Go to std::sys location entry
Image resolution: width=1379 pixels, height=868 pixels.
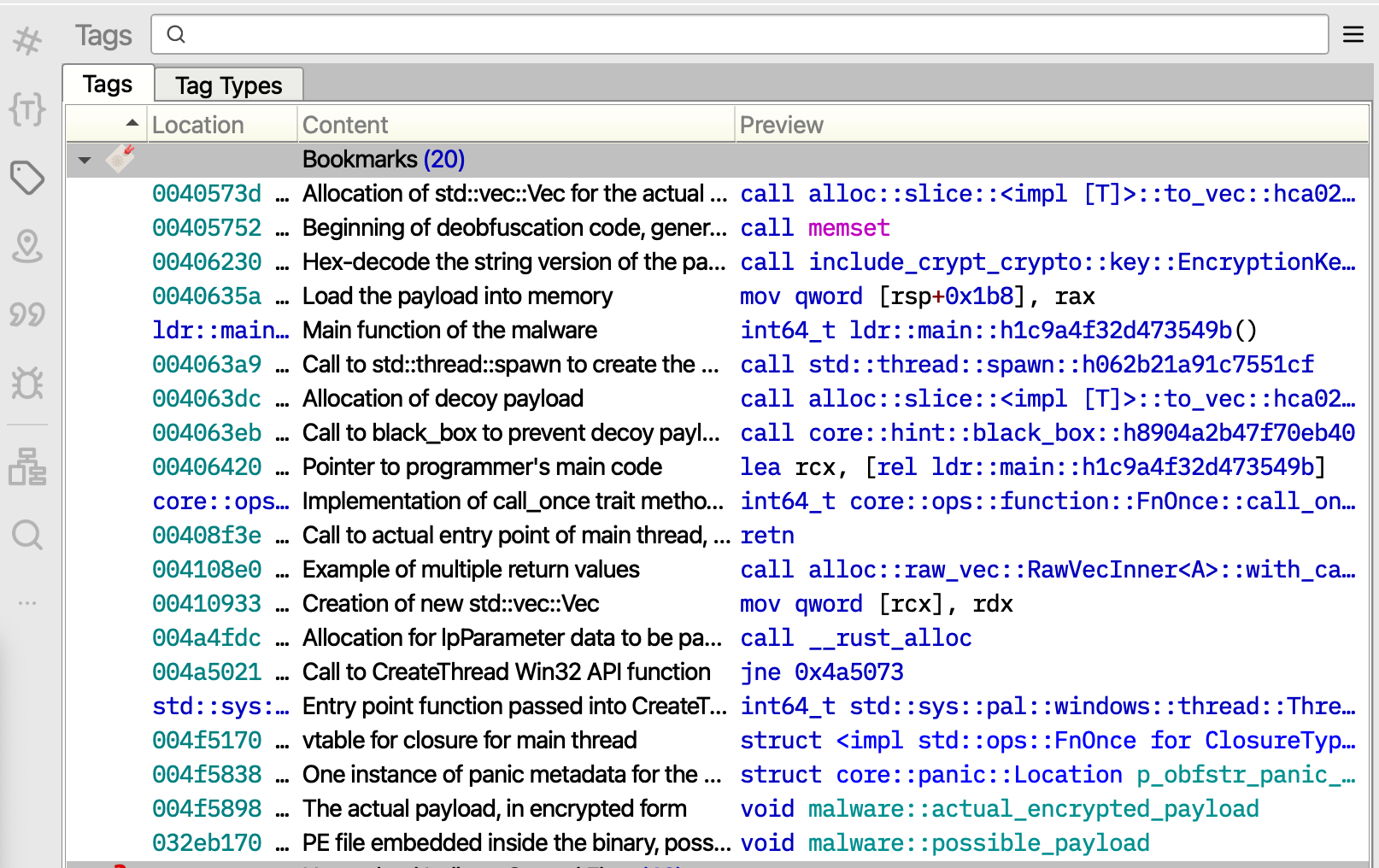tap(220, 707)
